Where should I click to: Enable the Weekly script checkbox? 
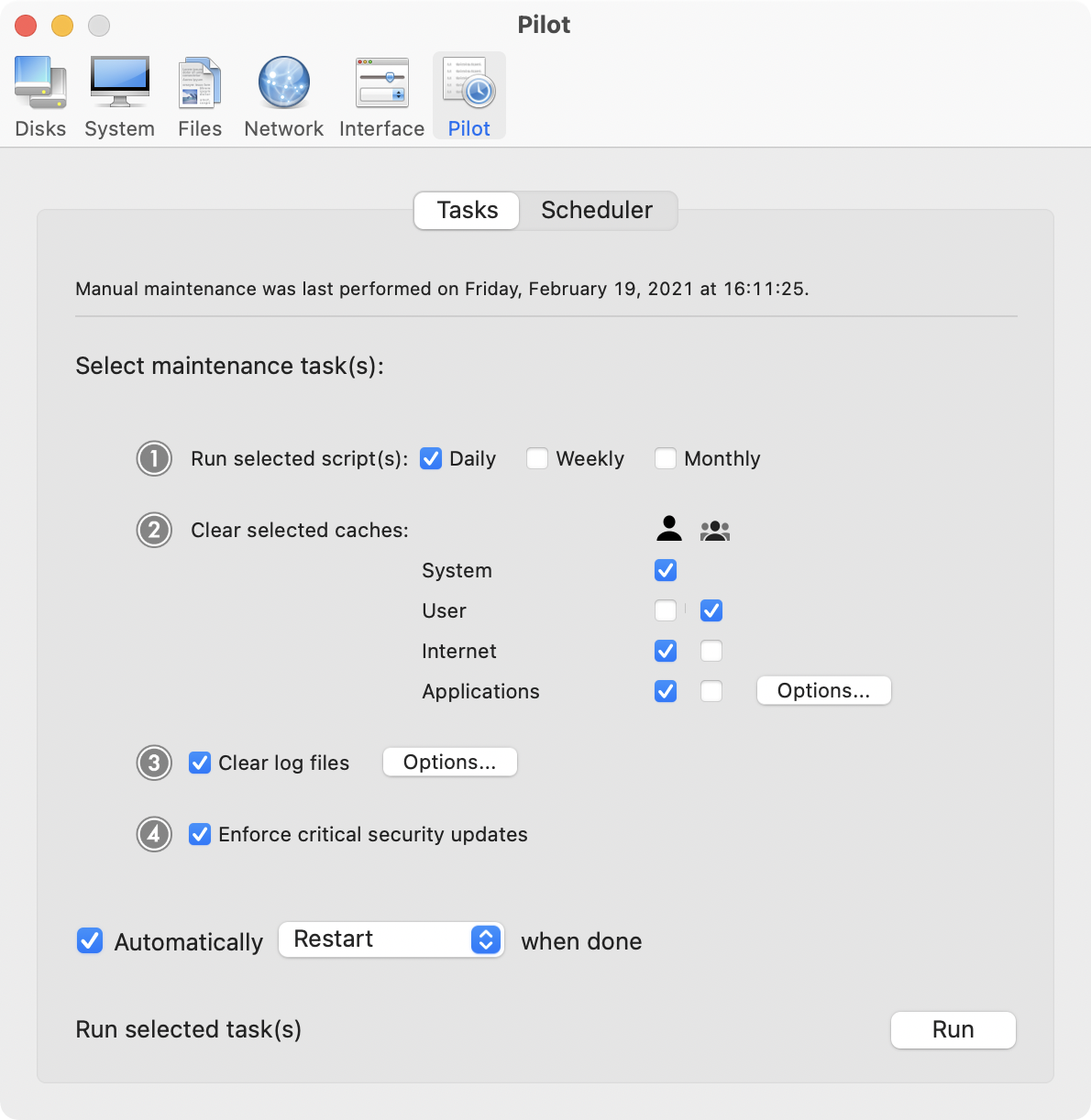pos(537,458)
